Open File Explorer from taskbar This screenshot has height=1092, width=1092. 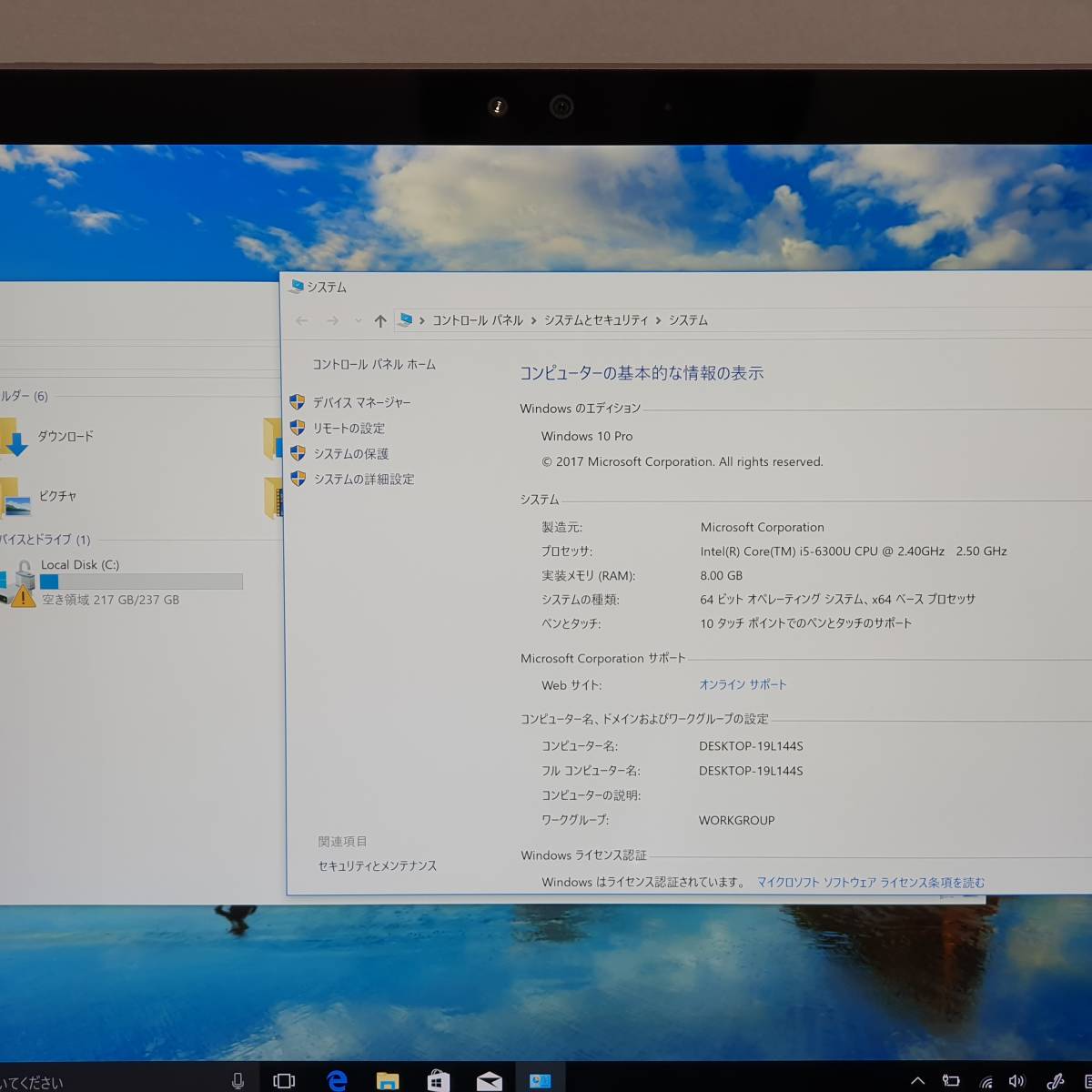(x=388, y=1080)
